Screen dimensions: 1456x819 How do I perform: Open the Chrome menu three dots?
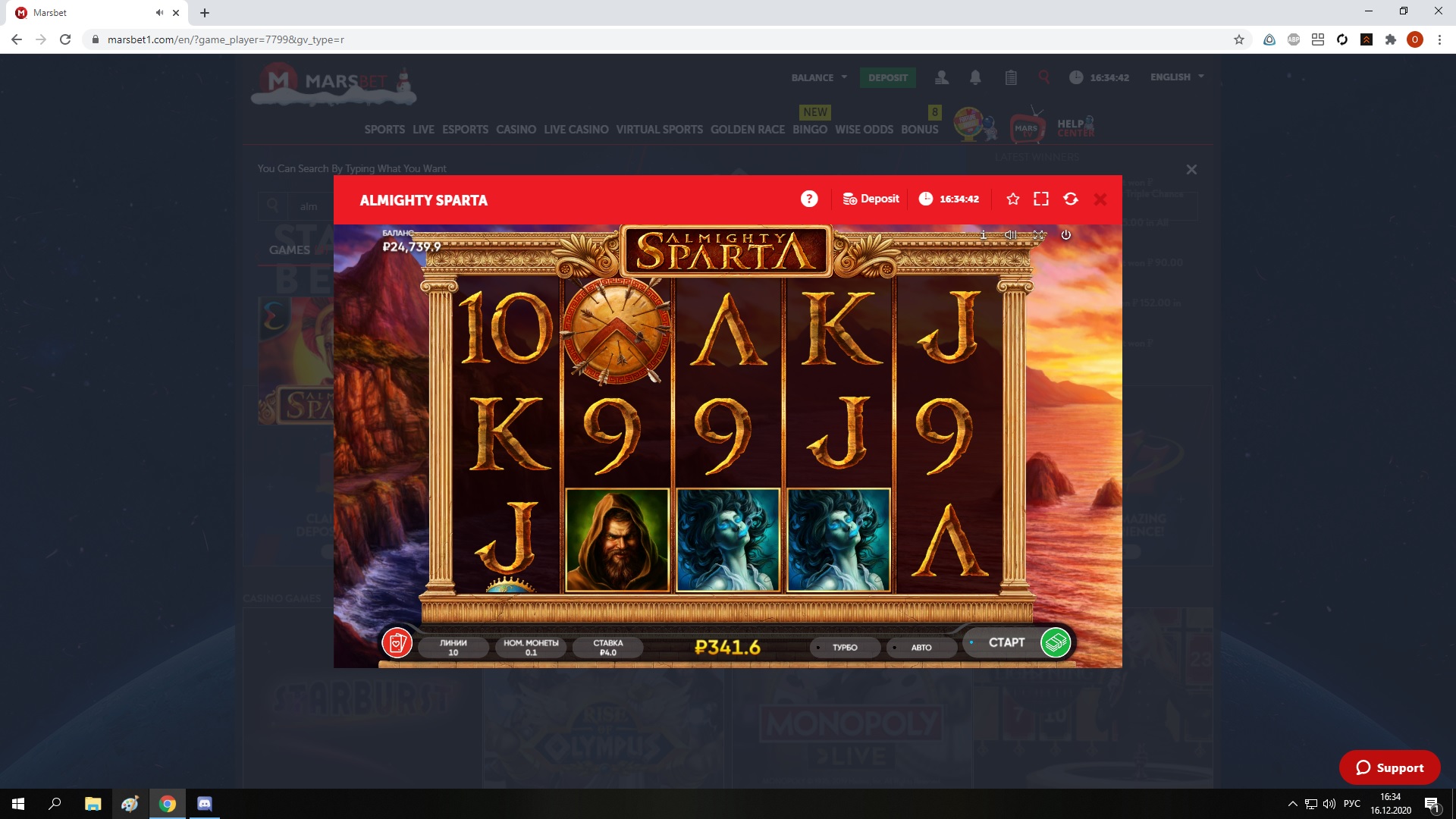coord(1439,39)
